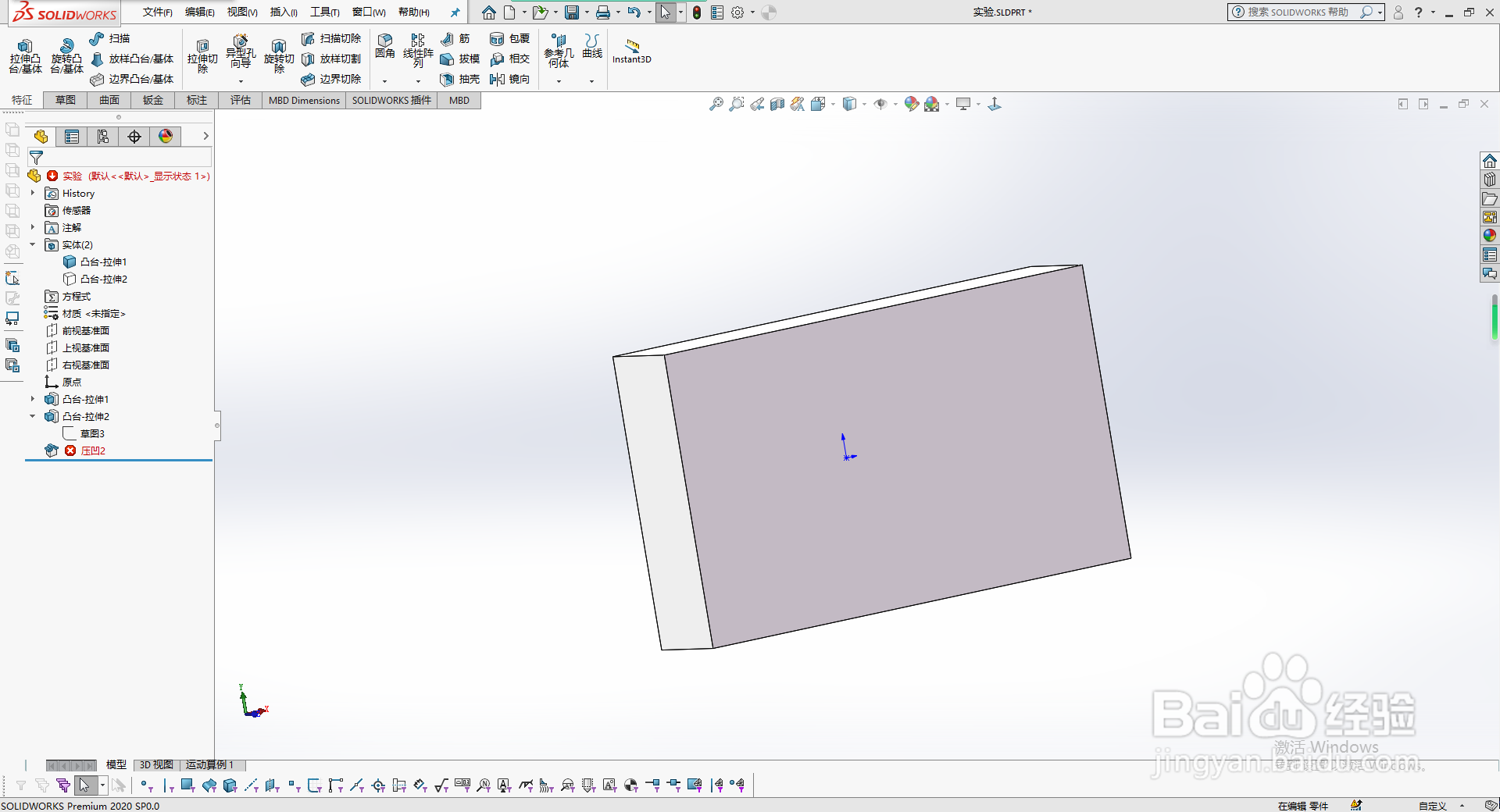Screen dimensions: 1500x812
Task: Select the failed 压凹2 feature
Action: (93, 451)
